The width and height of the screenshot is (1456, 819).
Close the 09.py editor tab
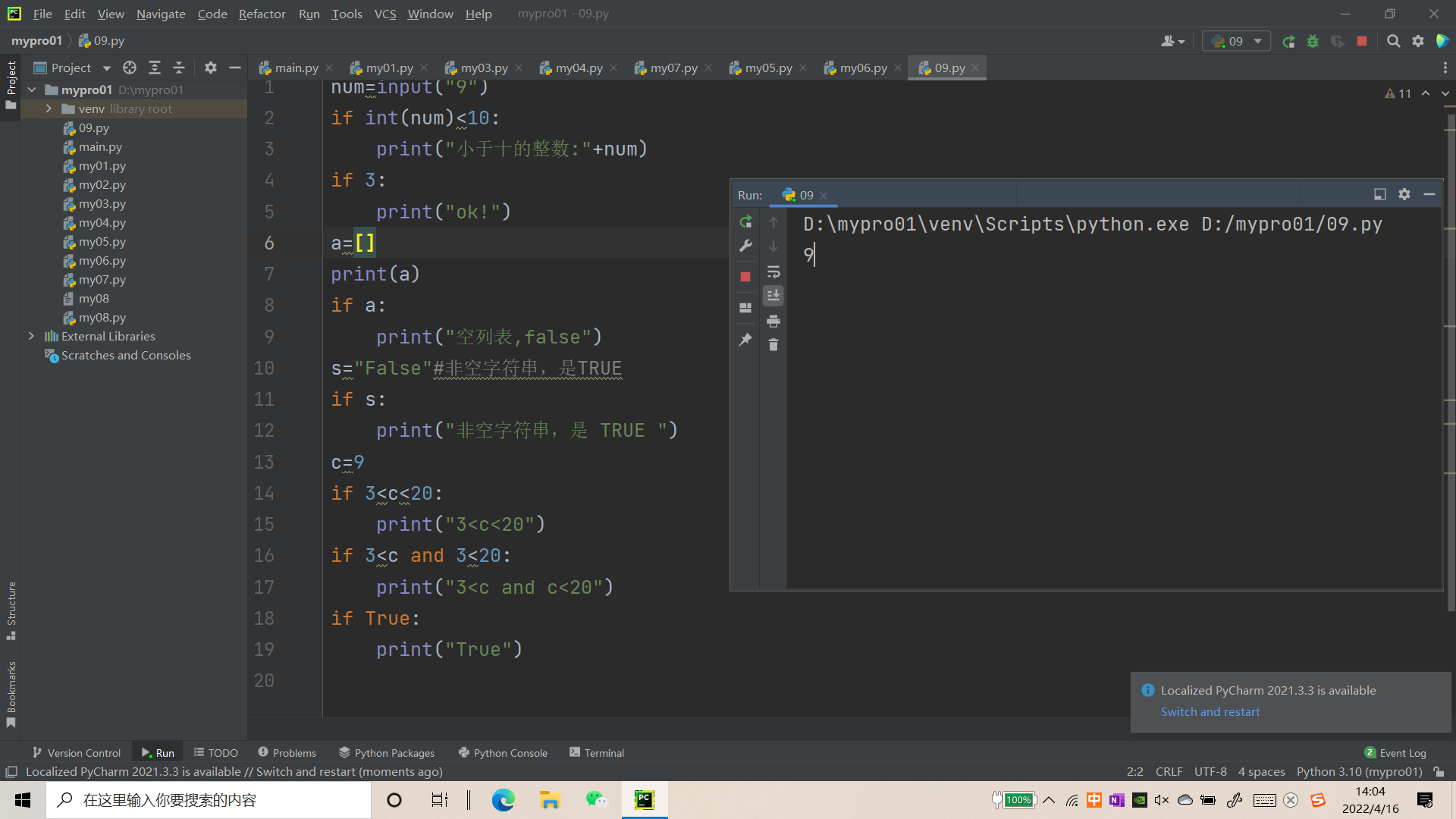click(975, 67)
